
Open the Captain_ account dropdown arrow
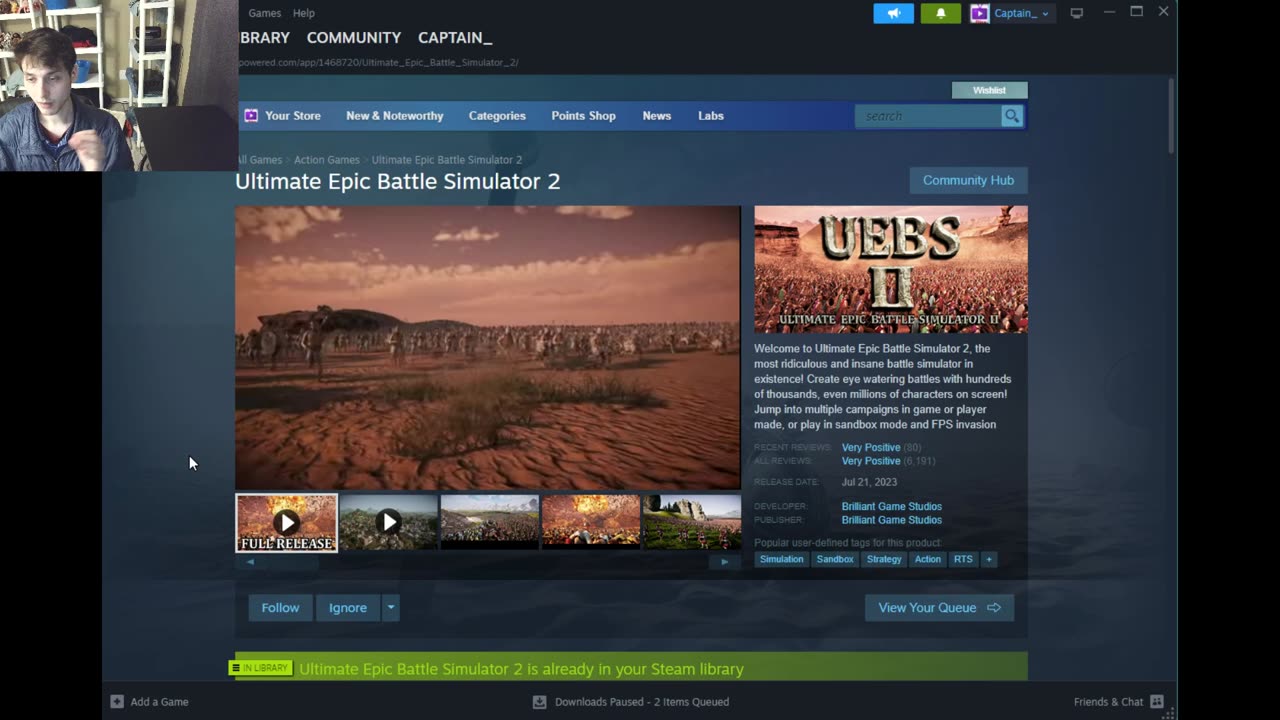click(x=1045, y=14)
